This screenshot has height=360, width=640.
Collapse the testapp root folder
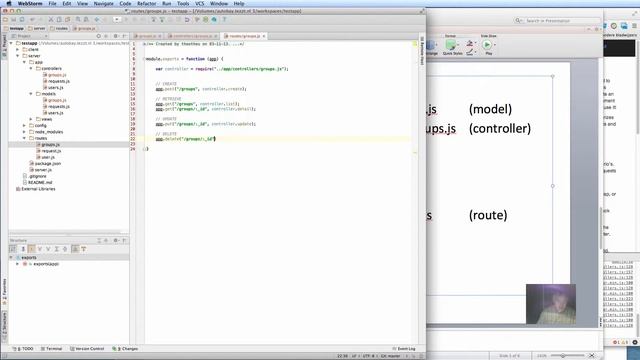point(11,43)
